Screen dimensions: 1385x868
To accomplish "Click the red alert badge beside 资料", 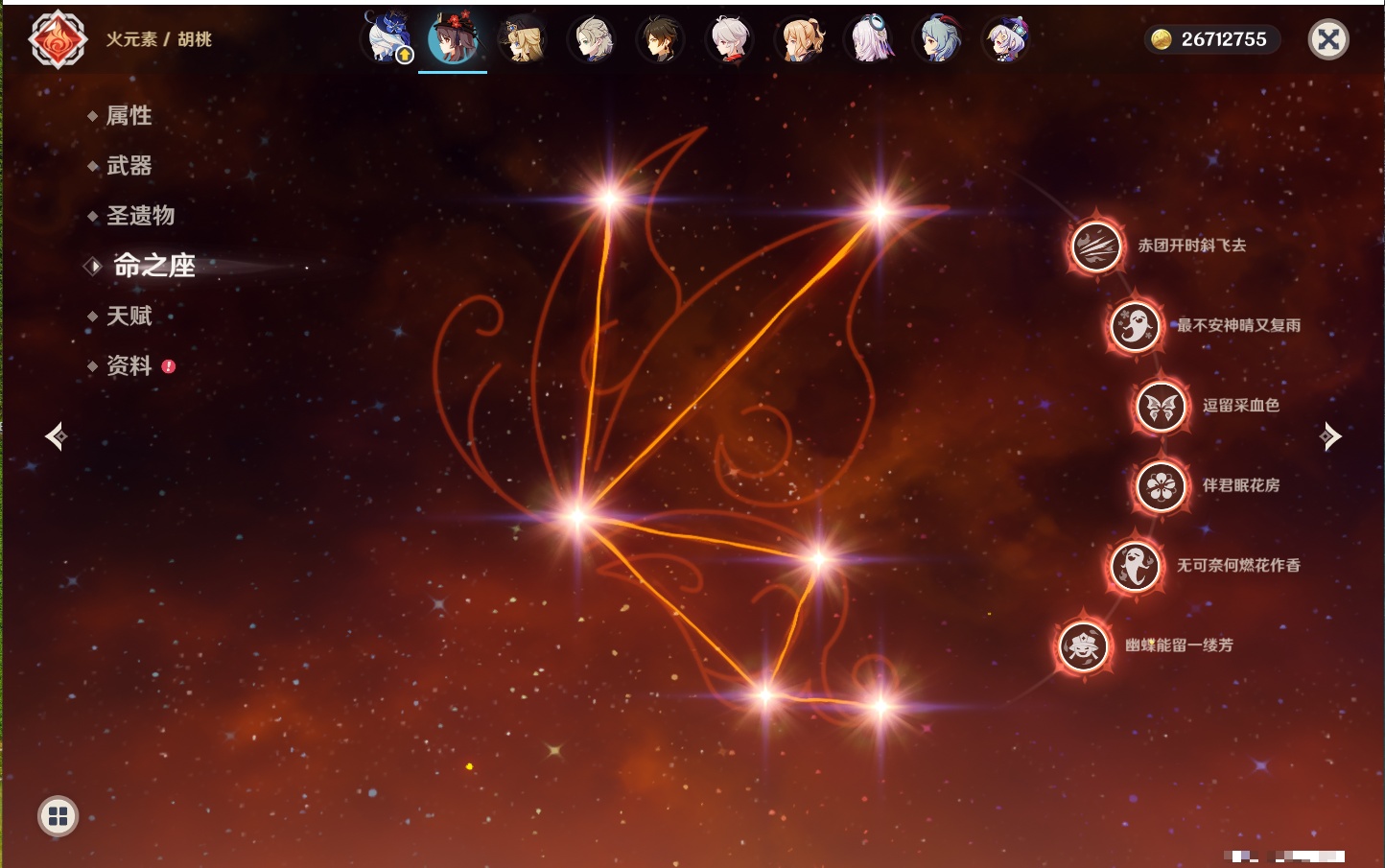I will pos(169,366).
